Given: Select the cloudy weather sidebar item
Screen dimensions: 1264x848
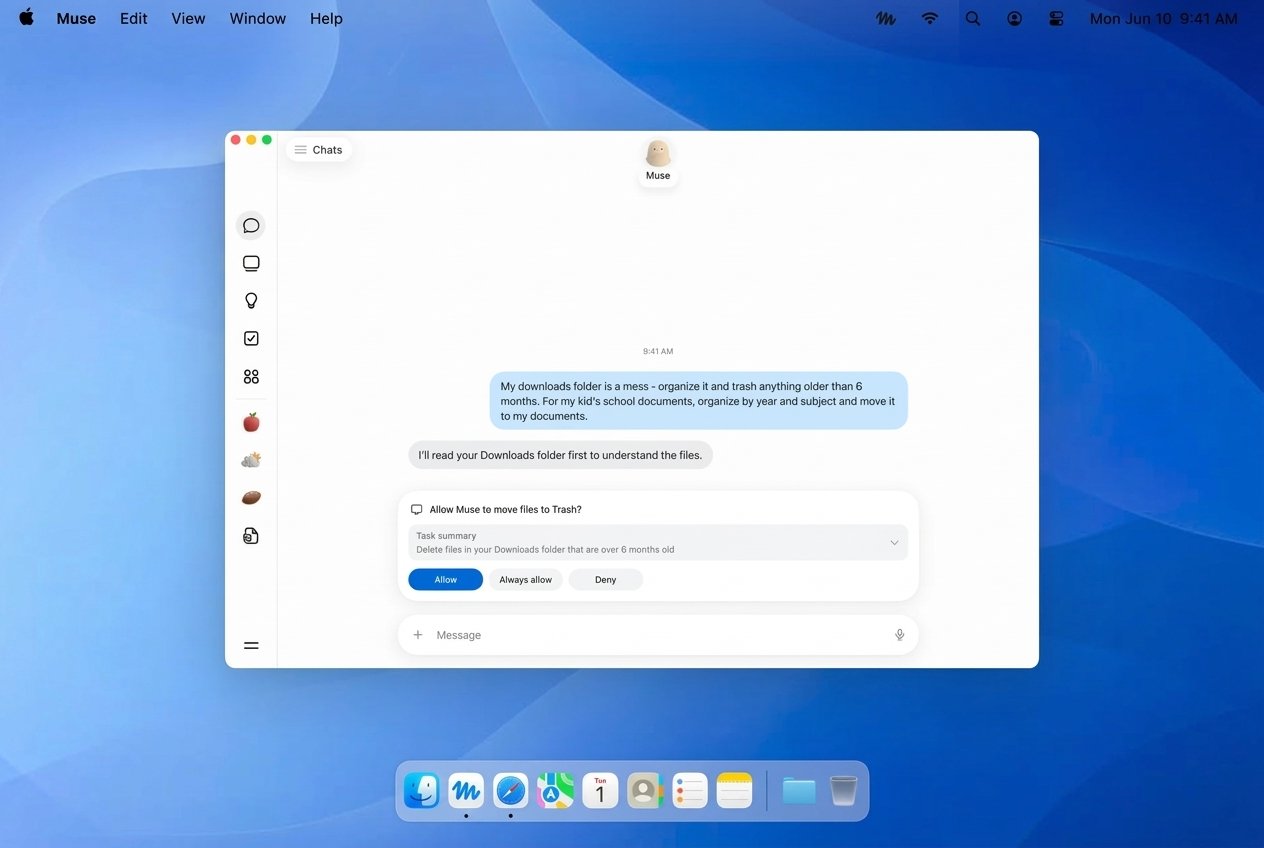Looking at the screenshot, I should pyautogui.click(x=251, y=460).
